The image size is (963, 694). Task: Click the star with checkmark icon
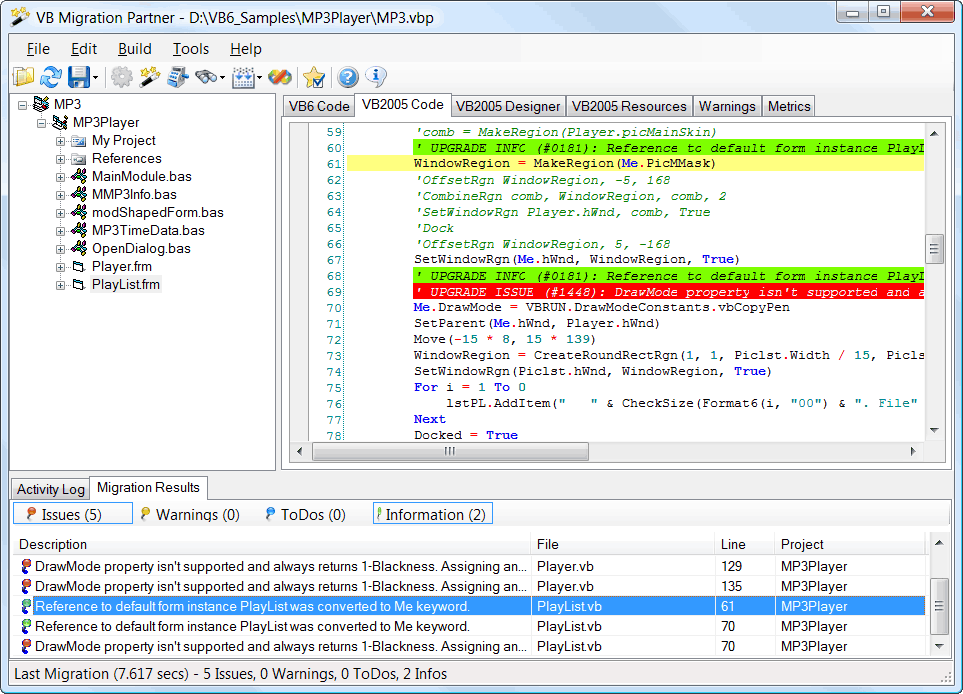coord(314,77)
